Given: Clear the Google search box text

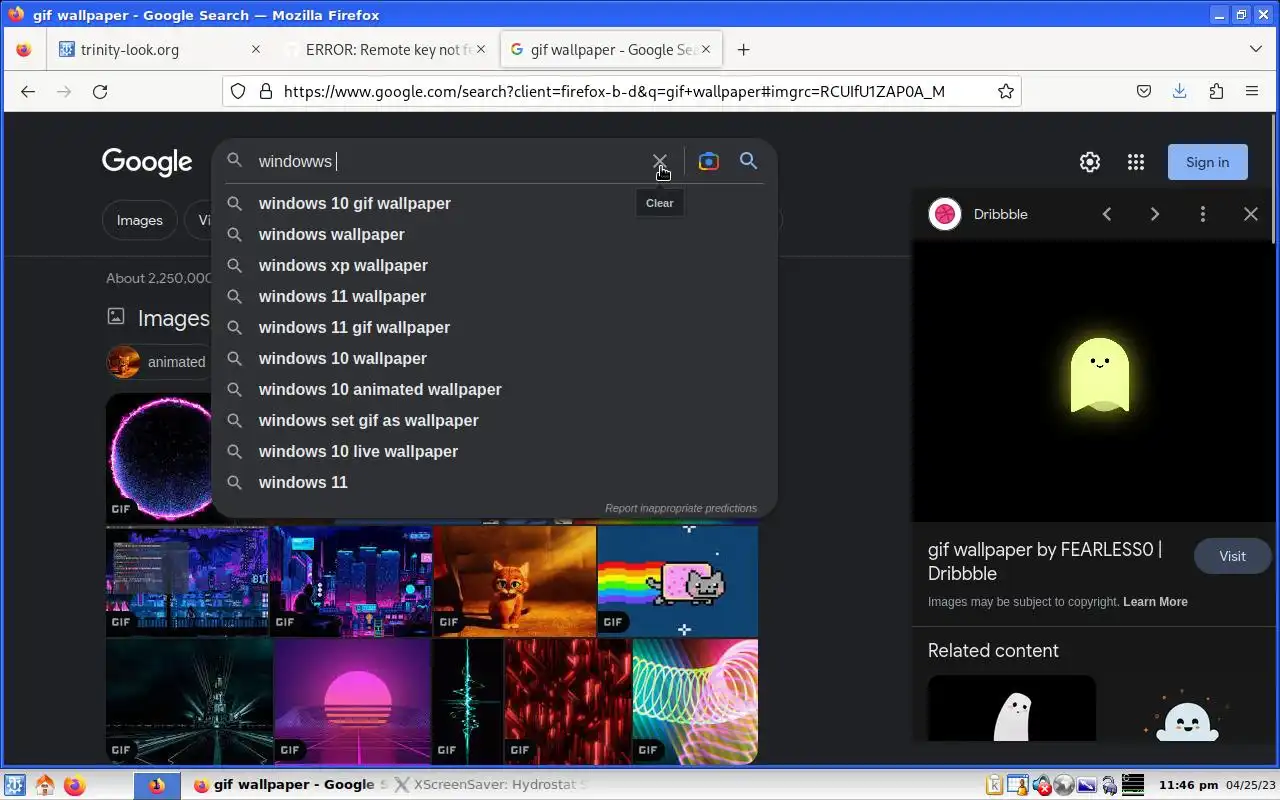Looking at the screenshot, I should tap(660, 161).
